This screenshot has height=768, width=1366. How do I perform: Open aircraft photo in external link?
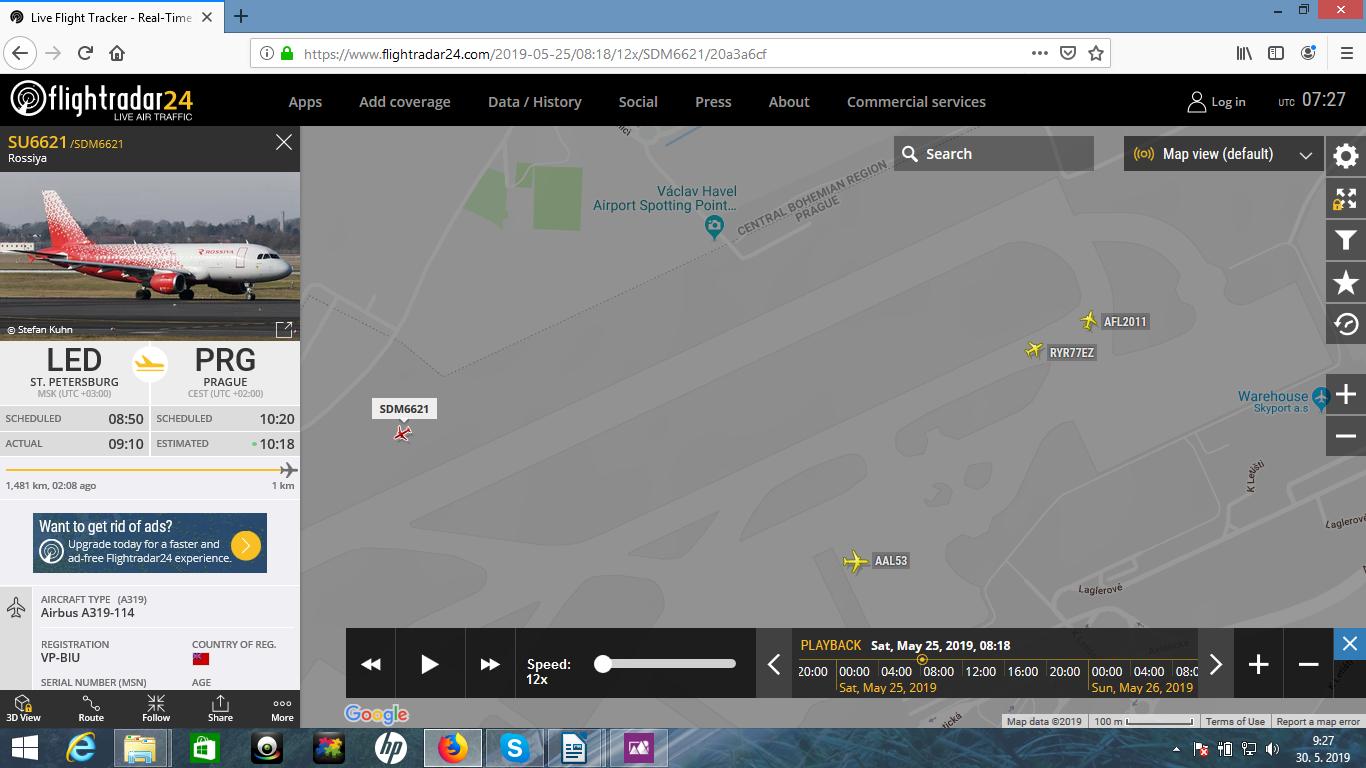click(x=284, y=329)
